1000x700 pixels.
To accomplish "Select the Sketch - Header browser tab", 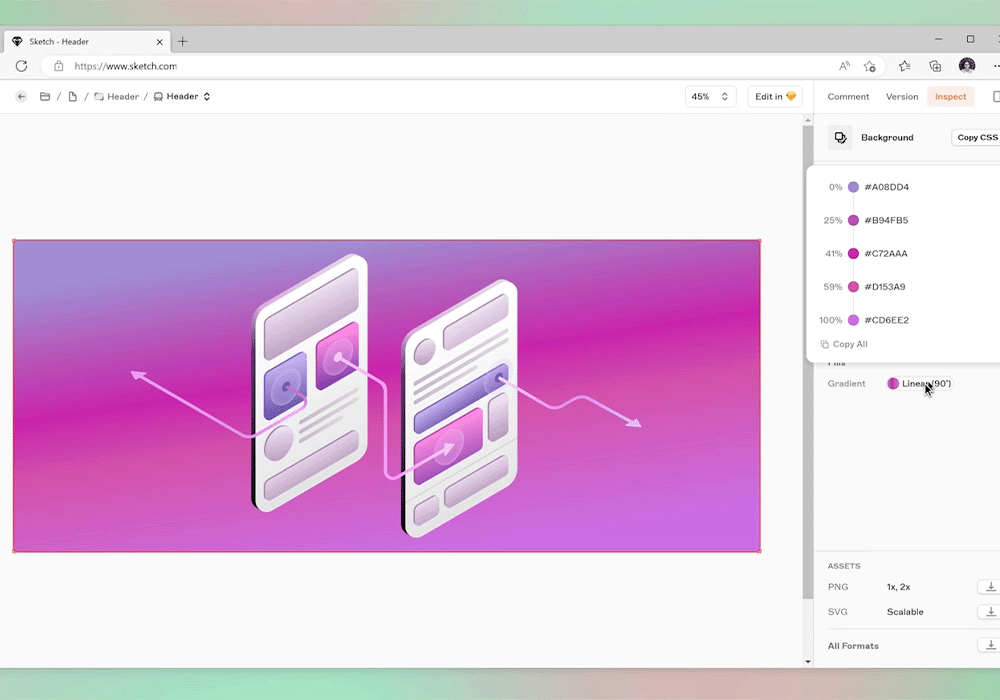I will (x=87, y=41).
